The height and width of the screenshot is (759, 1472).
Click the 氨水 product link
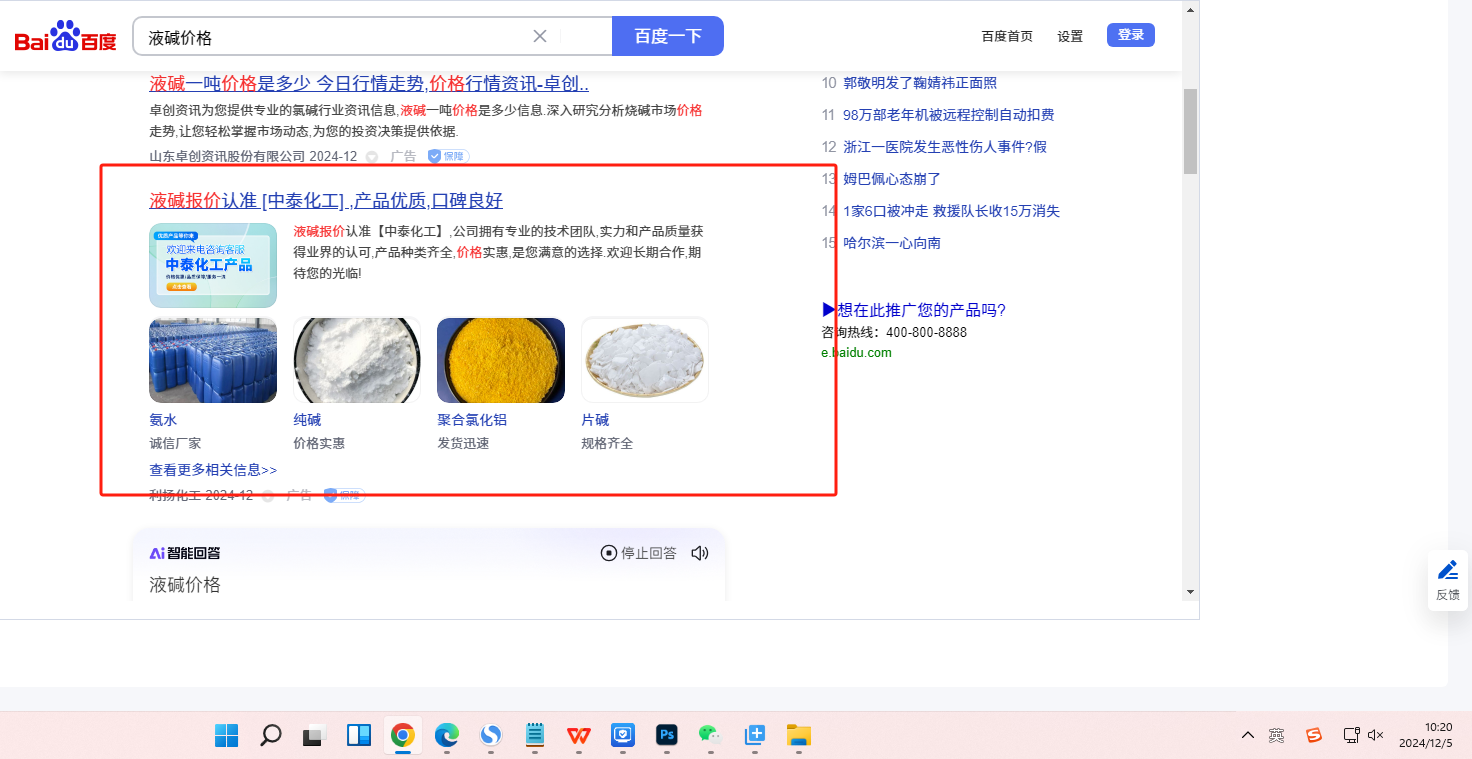pos(163,420)
